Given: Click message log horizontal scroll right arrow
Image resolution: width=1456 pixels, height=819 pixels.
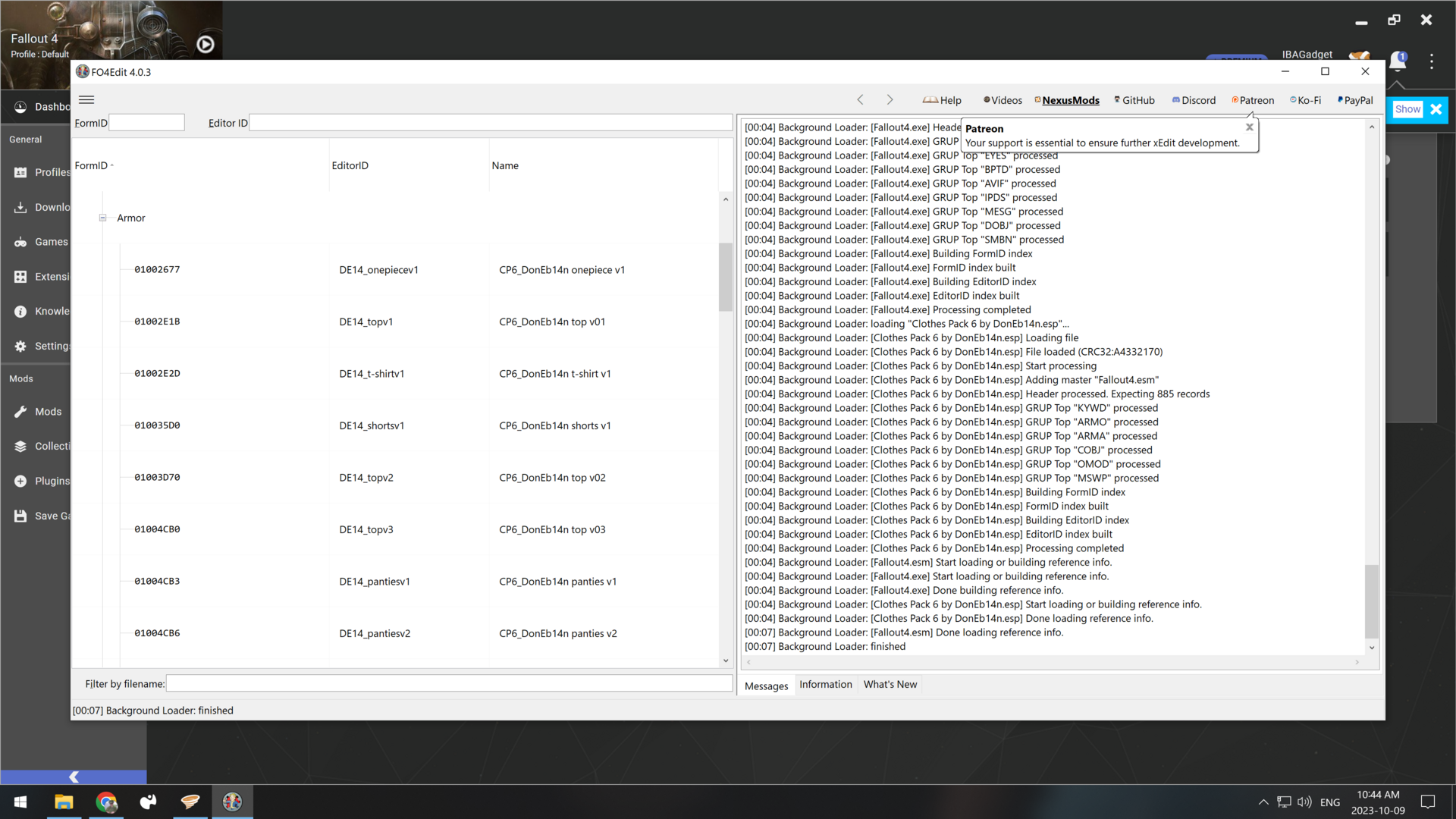Looking at the screenshot, I should tap(1357, 662).
